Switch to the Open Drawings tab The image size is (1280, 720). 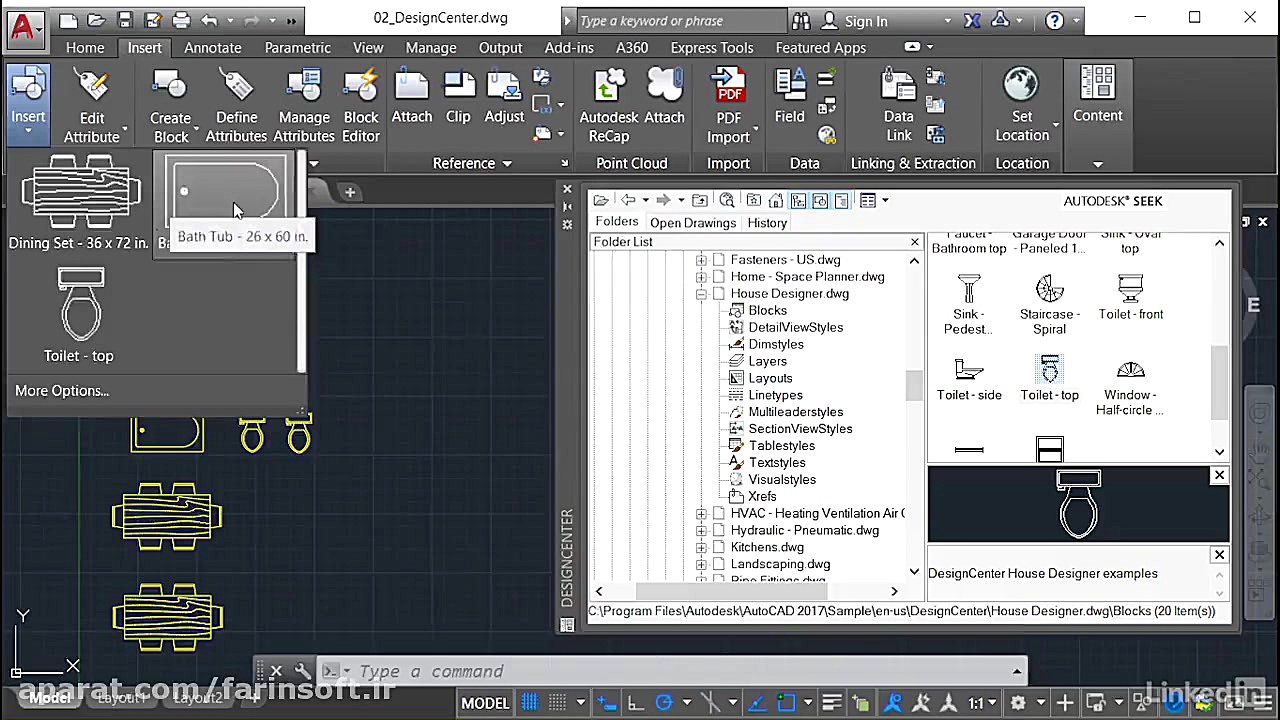click(692, 223)
